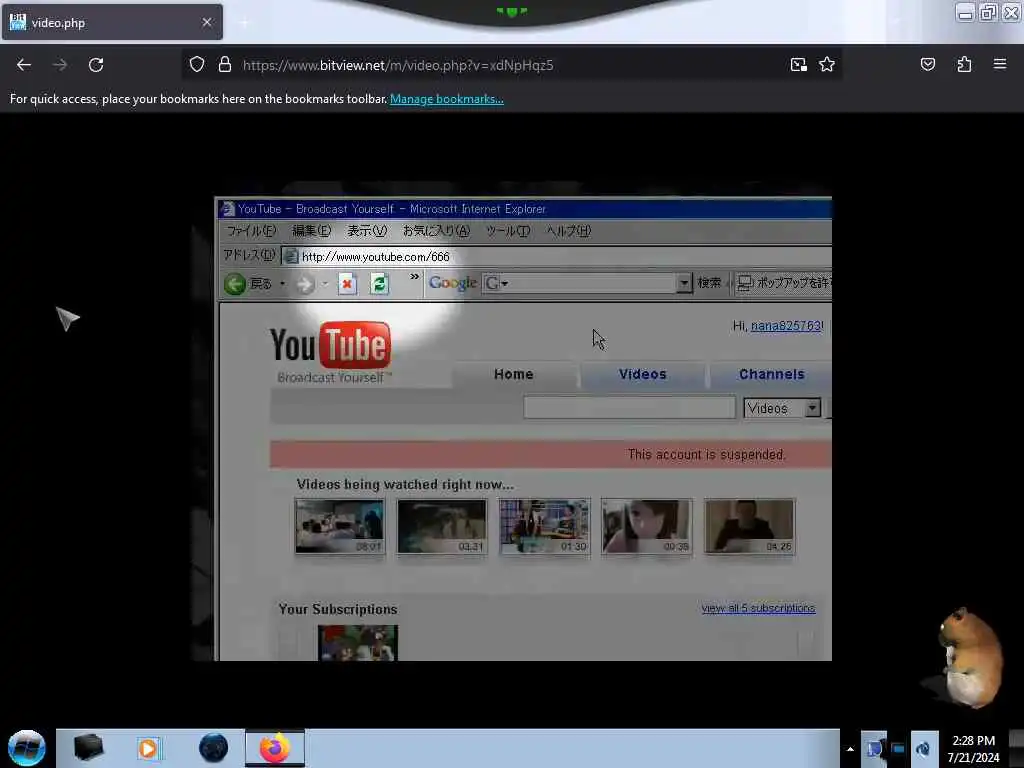Click the Firefox forward arrow

(x=59, y=65)
